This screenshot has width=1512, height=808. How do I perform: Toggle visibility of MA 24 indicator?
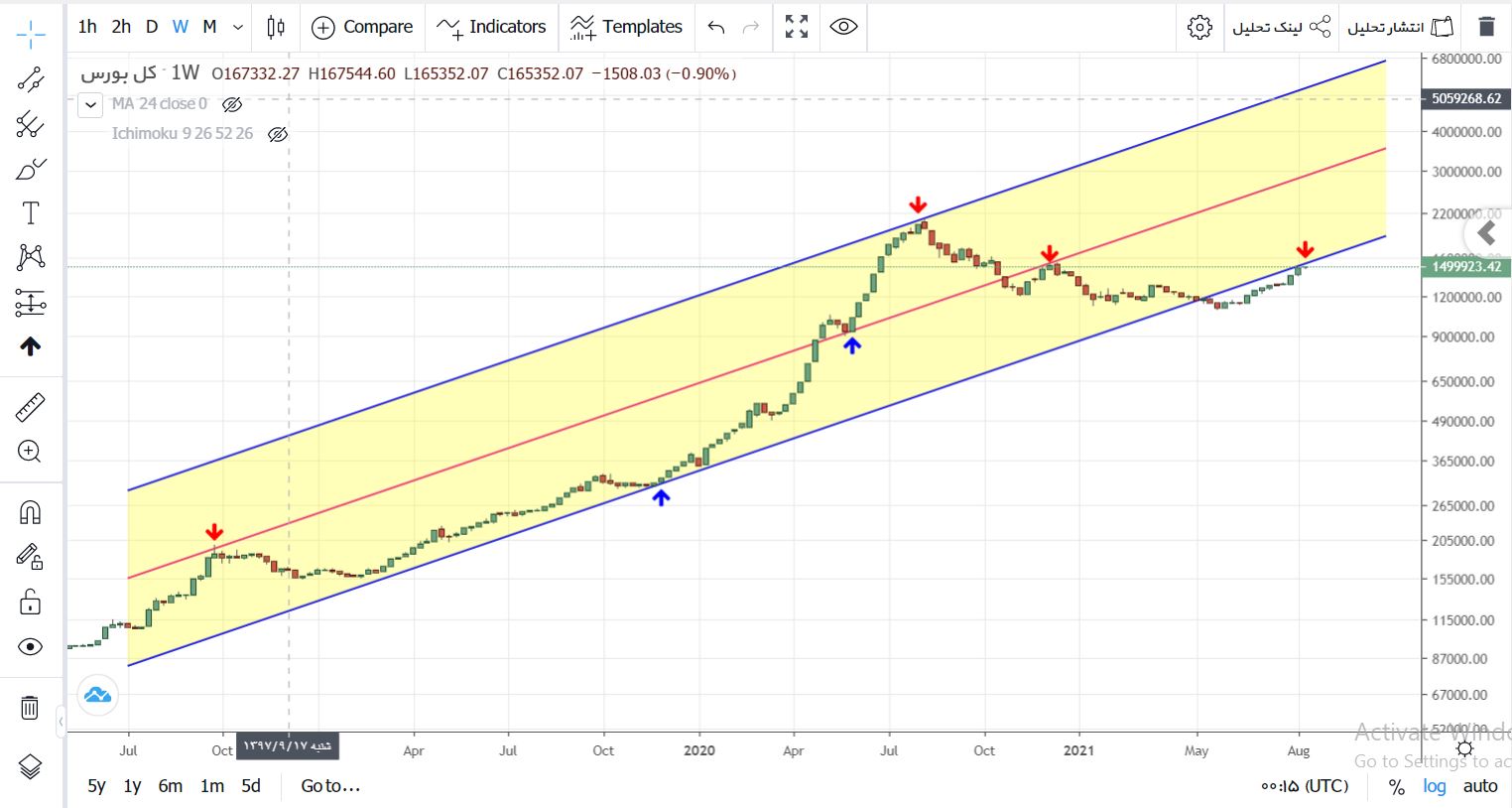point(232,104)
